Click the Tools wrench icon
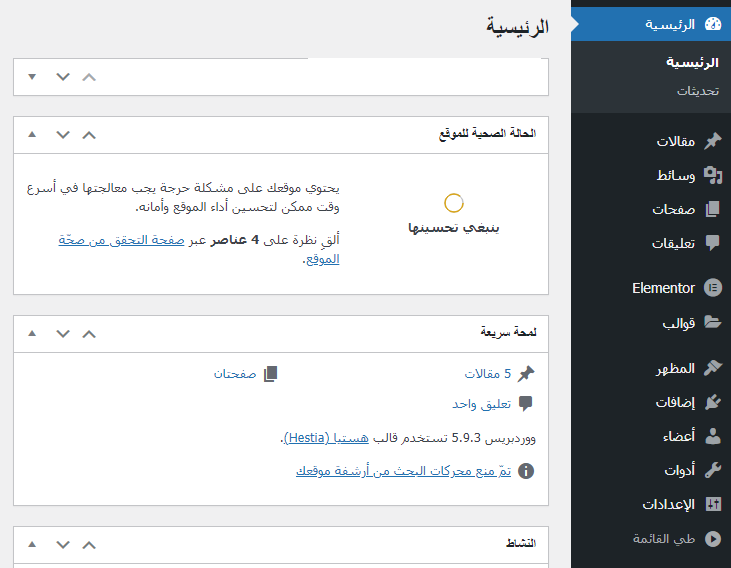Viewport: 731px width, 568px height. coord(712,470)
